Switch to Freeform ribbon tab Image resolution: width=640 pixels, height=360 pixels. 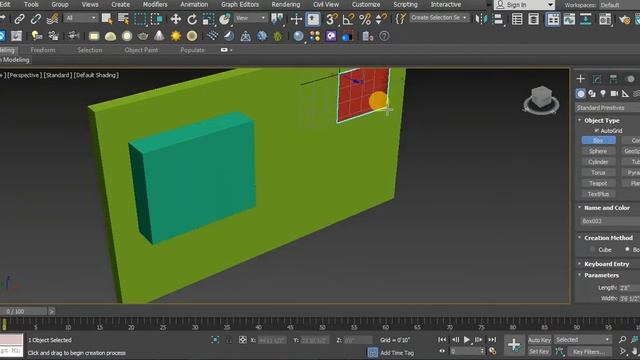pyautogui.click(x=43, y=50)
